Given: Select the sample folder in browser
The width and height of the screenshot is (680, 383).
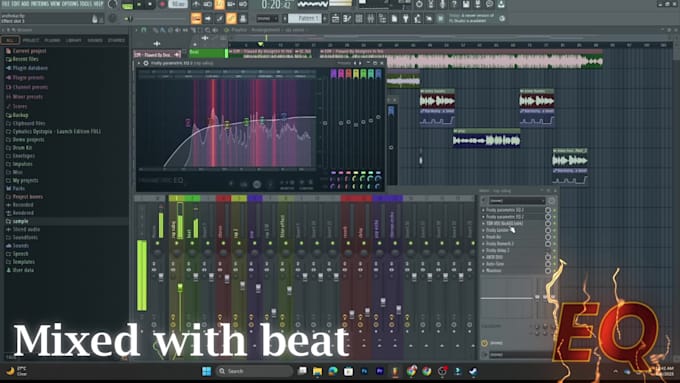Looking at the screenshot, I should point(20,221).
